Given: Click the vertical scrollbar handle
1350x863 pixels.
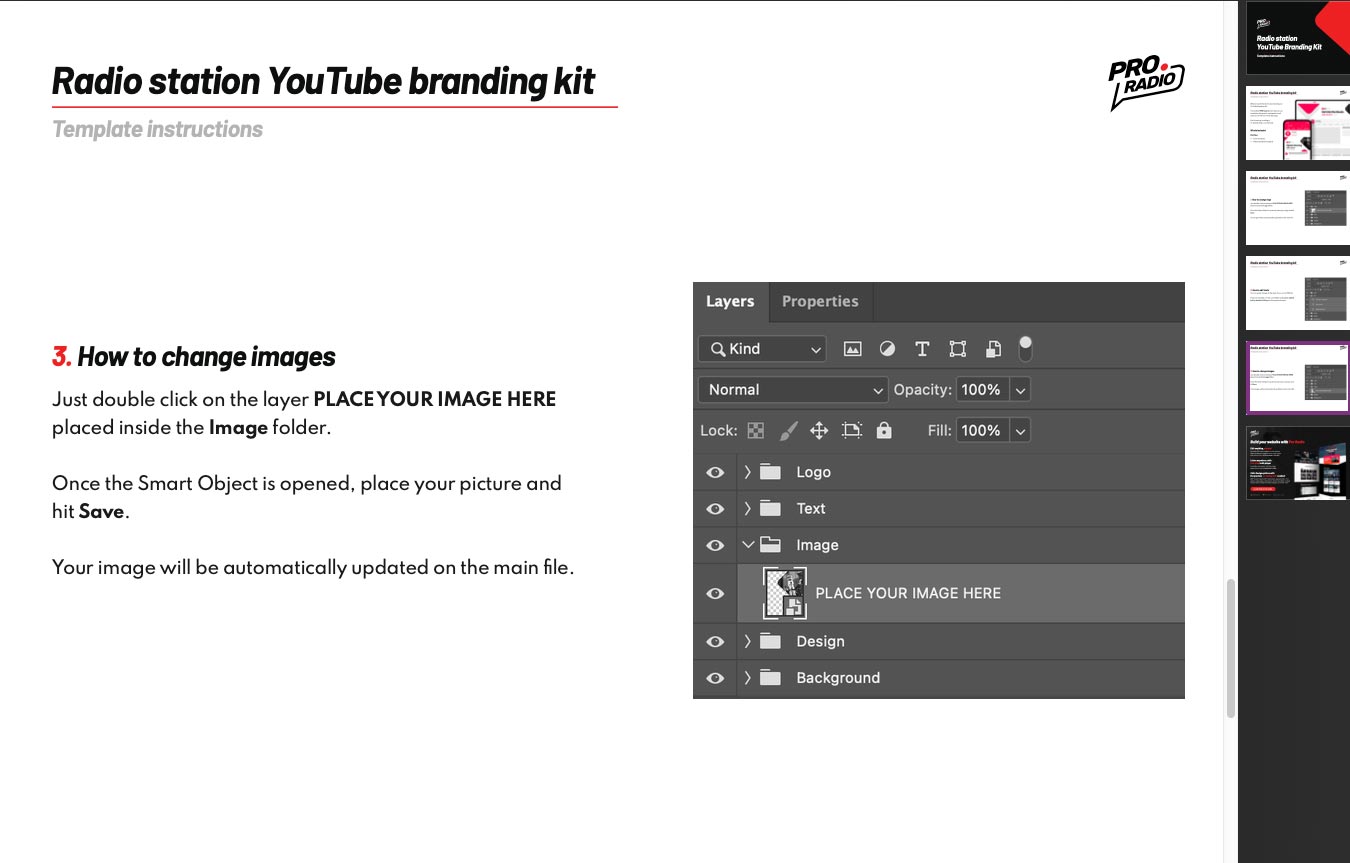Looking at the screenshot, I should tap(1230, 647).
